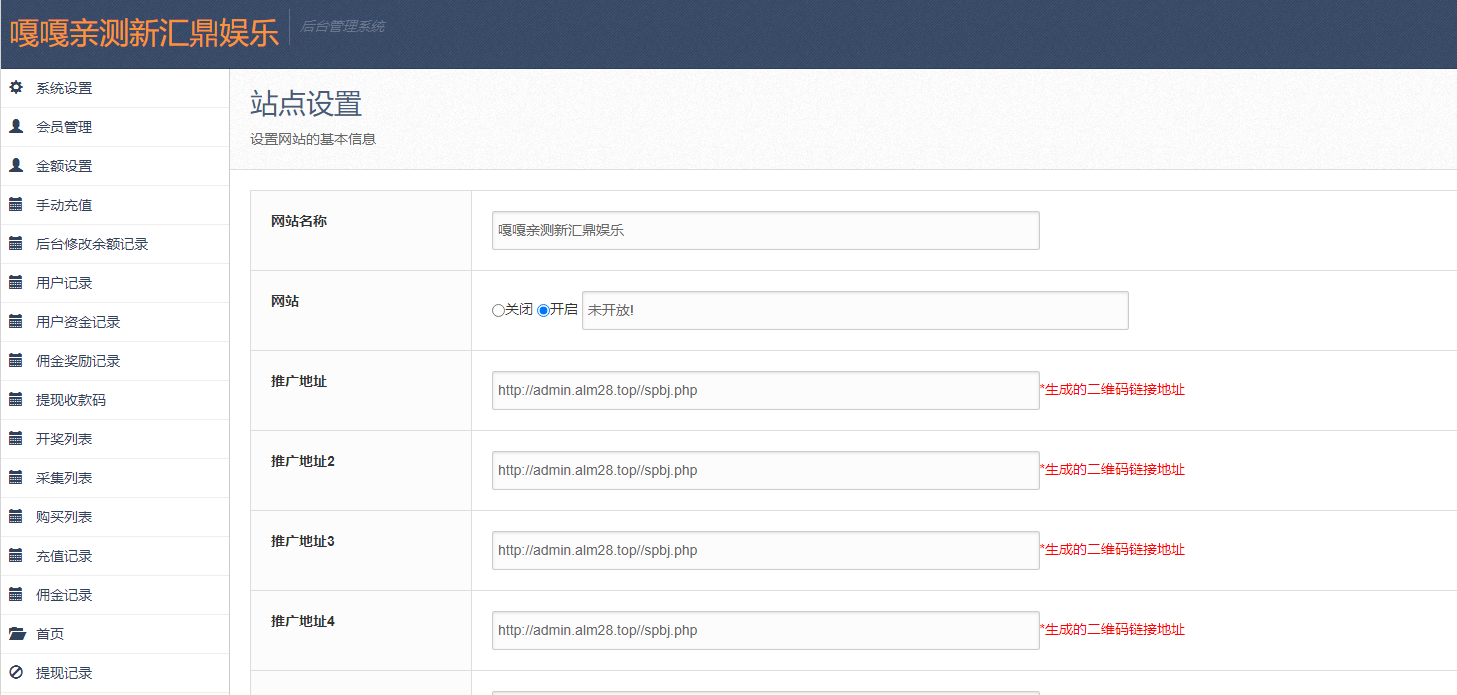Viewport: 1457px width, 695px height.
Task: Click the gear icon beside 系统设置
Action: click(16, 88)
